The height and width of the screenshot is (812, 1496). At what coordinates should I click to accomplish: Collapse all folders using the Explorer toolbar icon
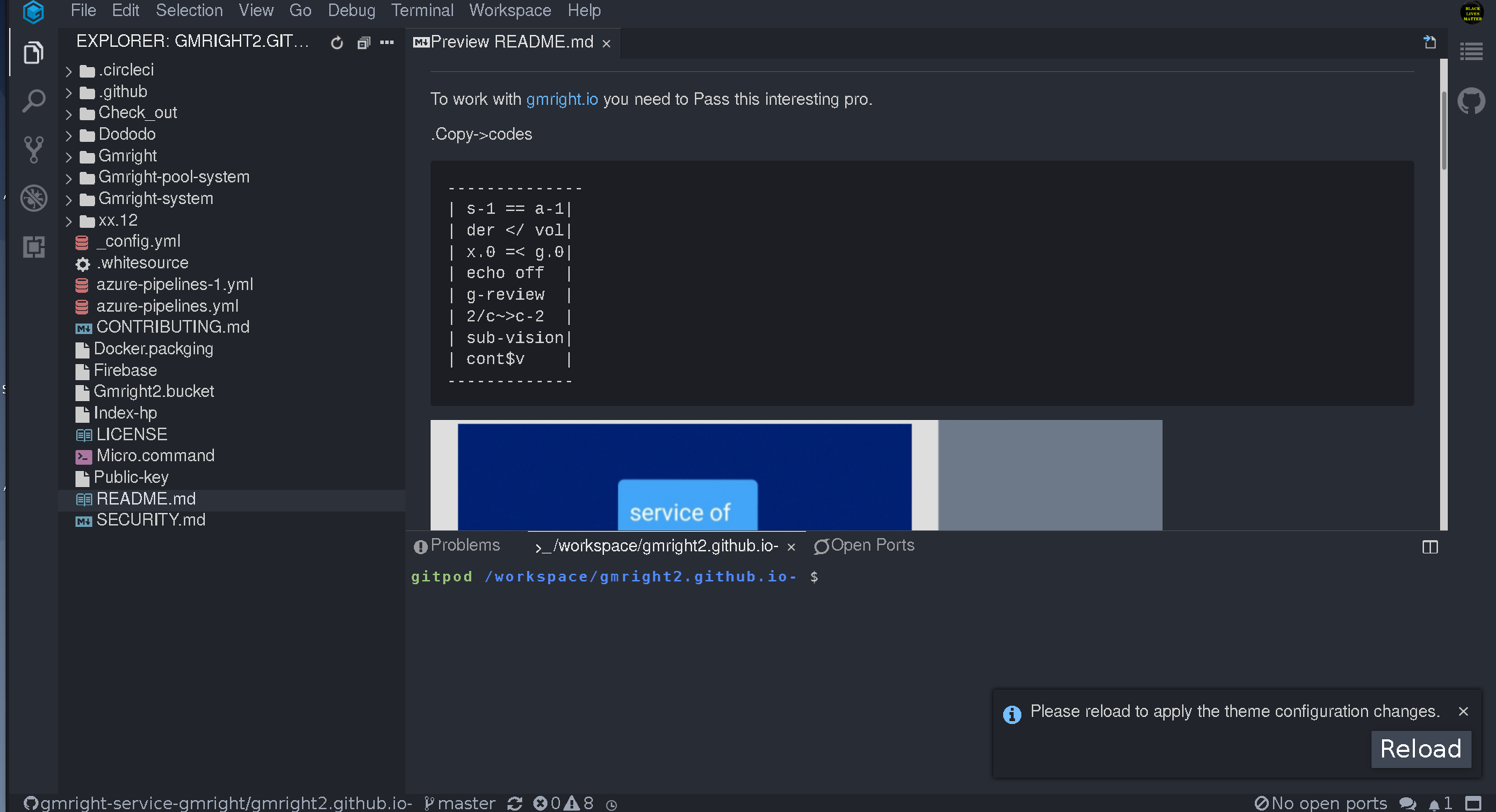click(x=363, y=43)
